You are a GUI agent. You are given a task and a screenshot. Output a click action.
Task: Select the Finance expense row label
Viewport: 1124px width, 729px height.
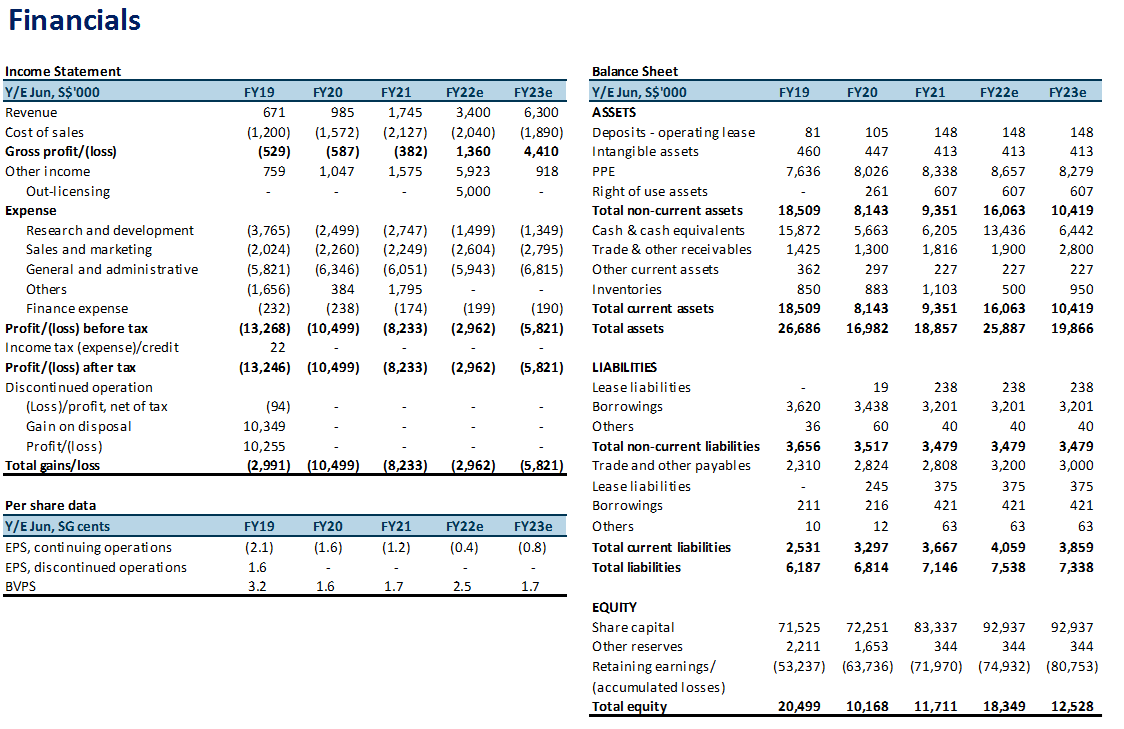tap(77, 309)
